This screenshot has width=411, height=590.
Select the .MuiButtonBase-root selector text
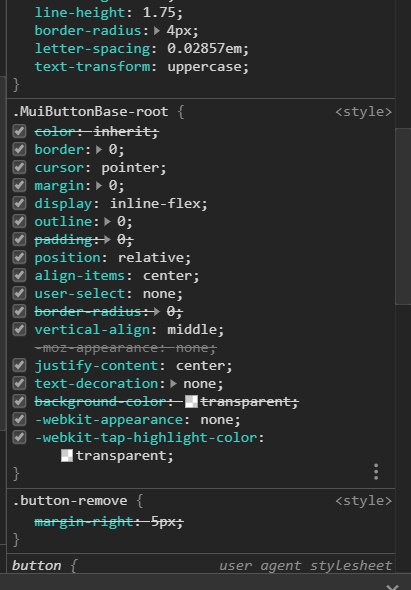tap(90, 112)
